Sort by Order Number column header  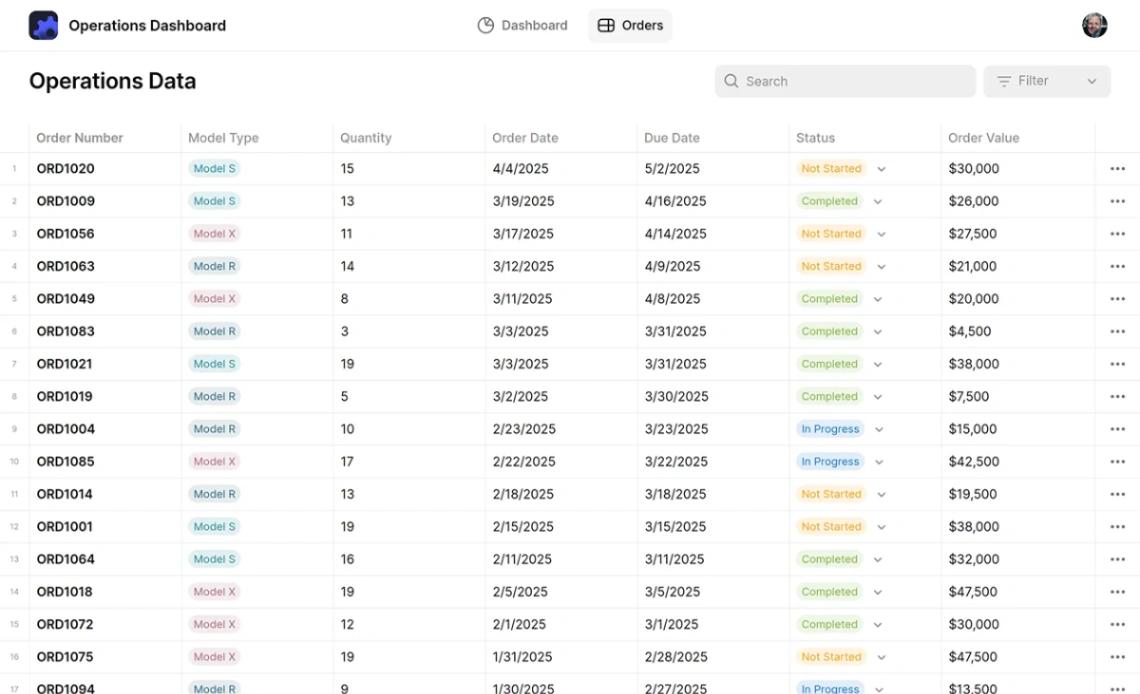coord(79,138)
